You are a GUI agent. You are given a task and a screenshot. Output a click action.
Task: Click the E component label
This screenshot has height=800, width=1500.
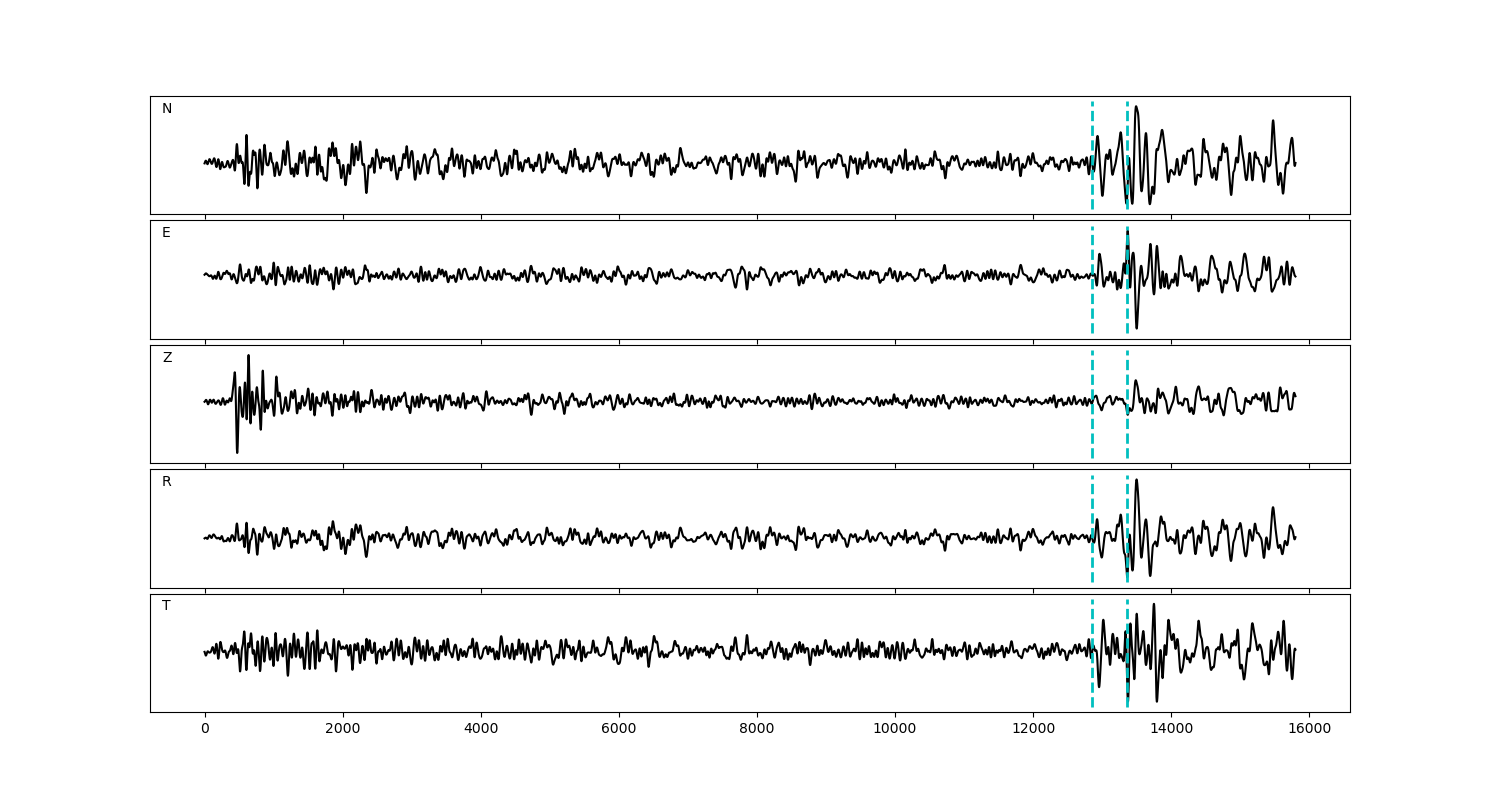click(166, 233)
